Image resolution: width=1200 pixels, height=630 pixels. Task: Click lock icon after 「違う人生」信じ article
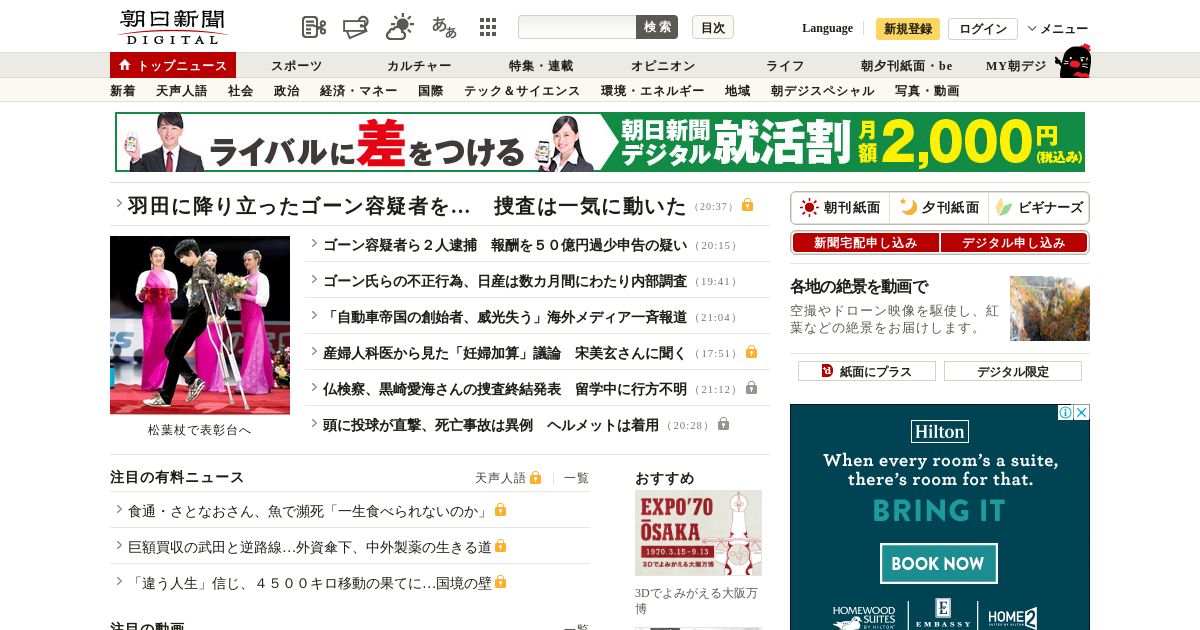tap(500, 582)
